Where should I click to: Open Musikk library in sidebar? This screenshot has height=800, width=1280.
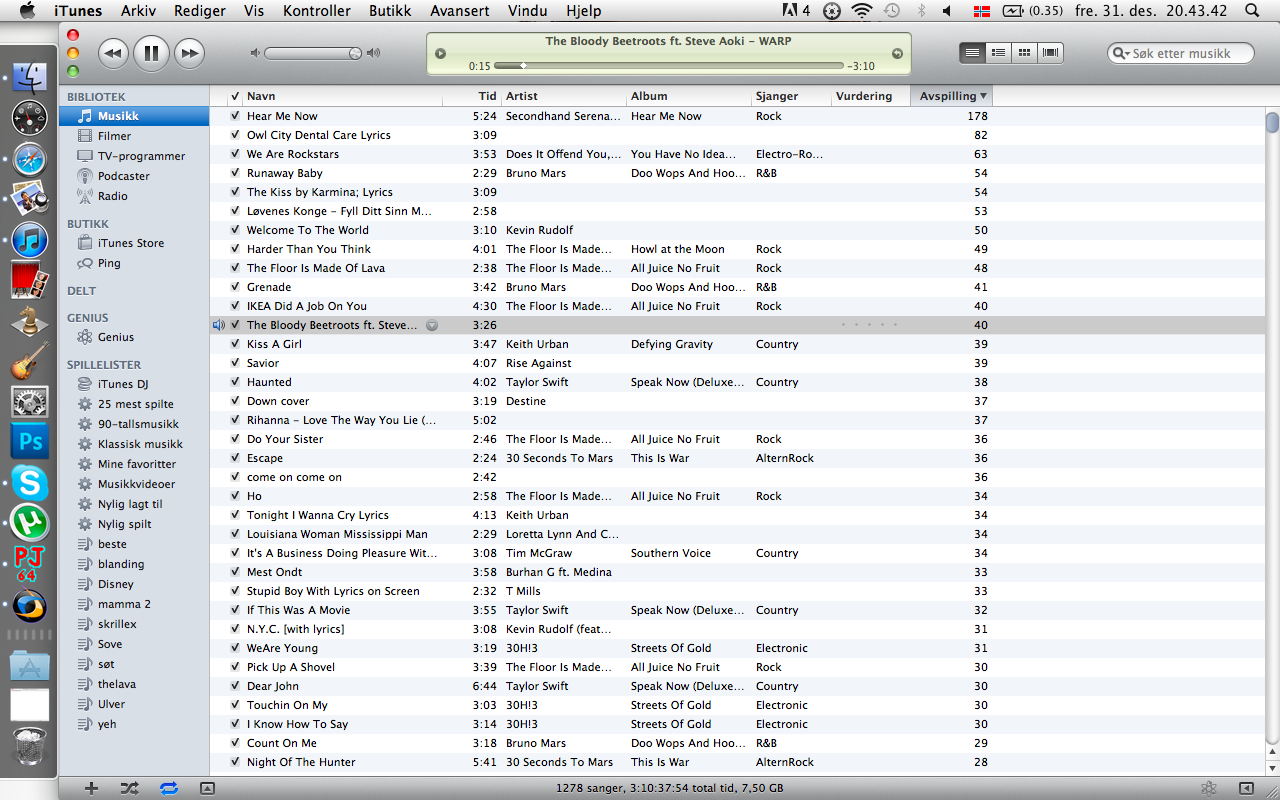click(x=134, y=116)
